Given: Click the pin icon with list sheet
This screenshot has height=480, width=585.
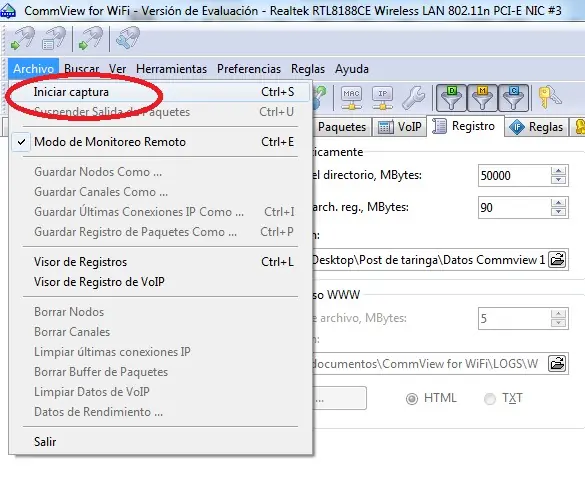Looking at the screenshot, I should point(54,39).
